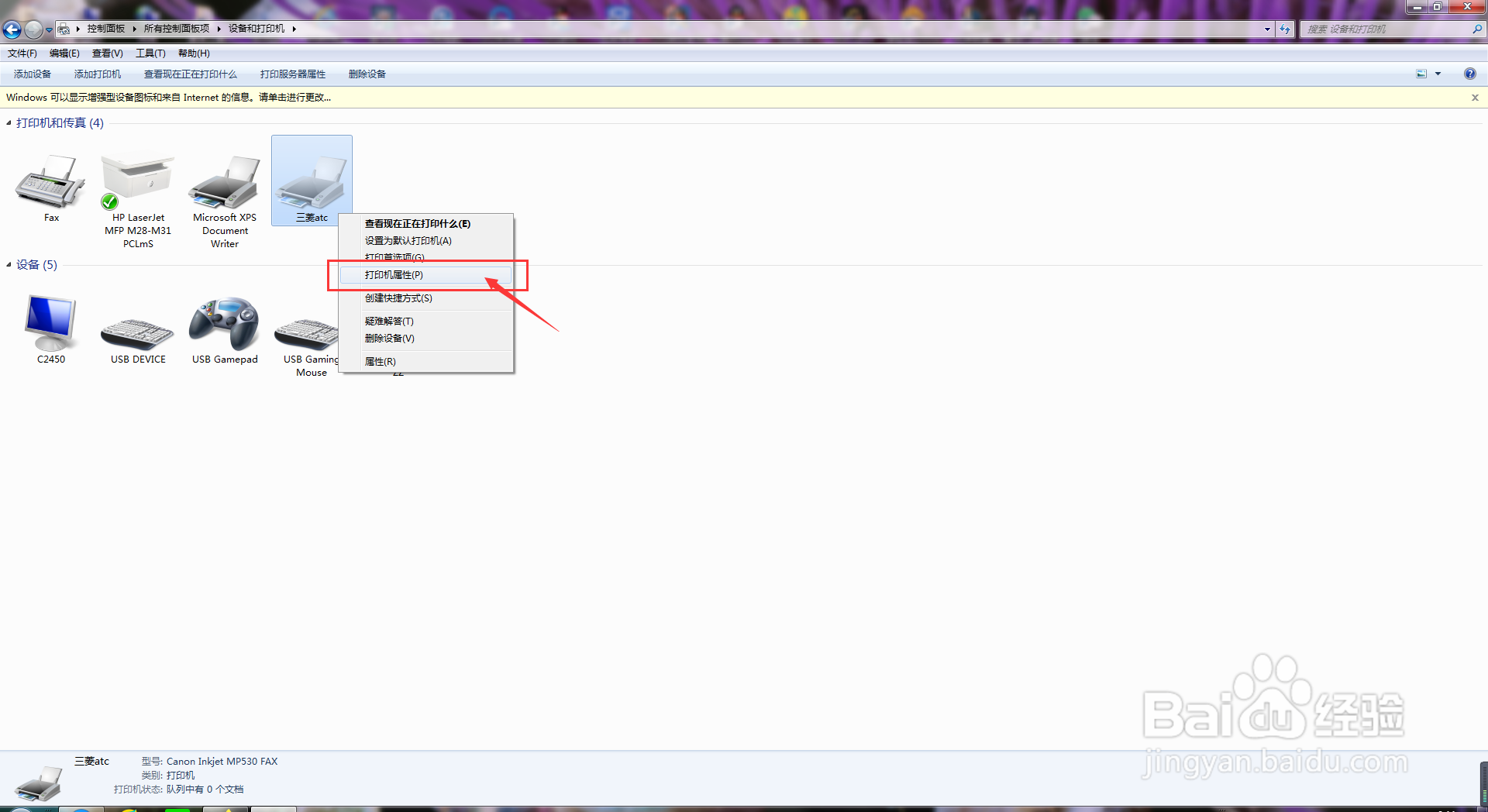1488x812 pixels.
Task: Click the Forward navigation arrow
Action: pyautogui.click(x=33, y=29)
